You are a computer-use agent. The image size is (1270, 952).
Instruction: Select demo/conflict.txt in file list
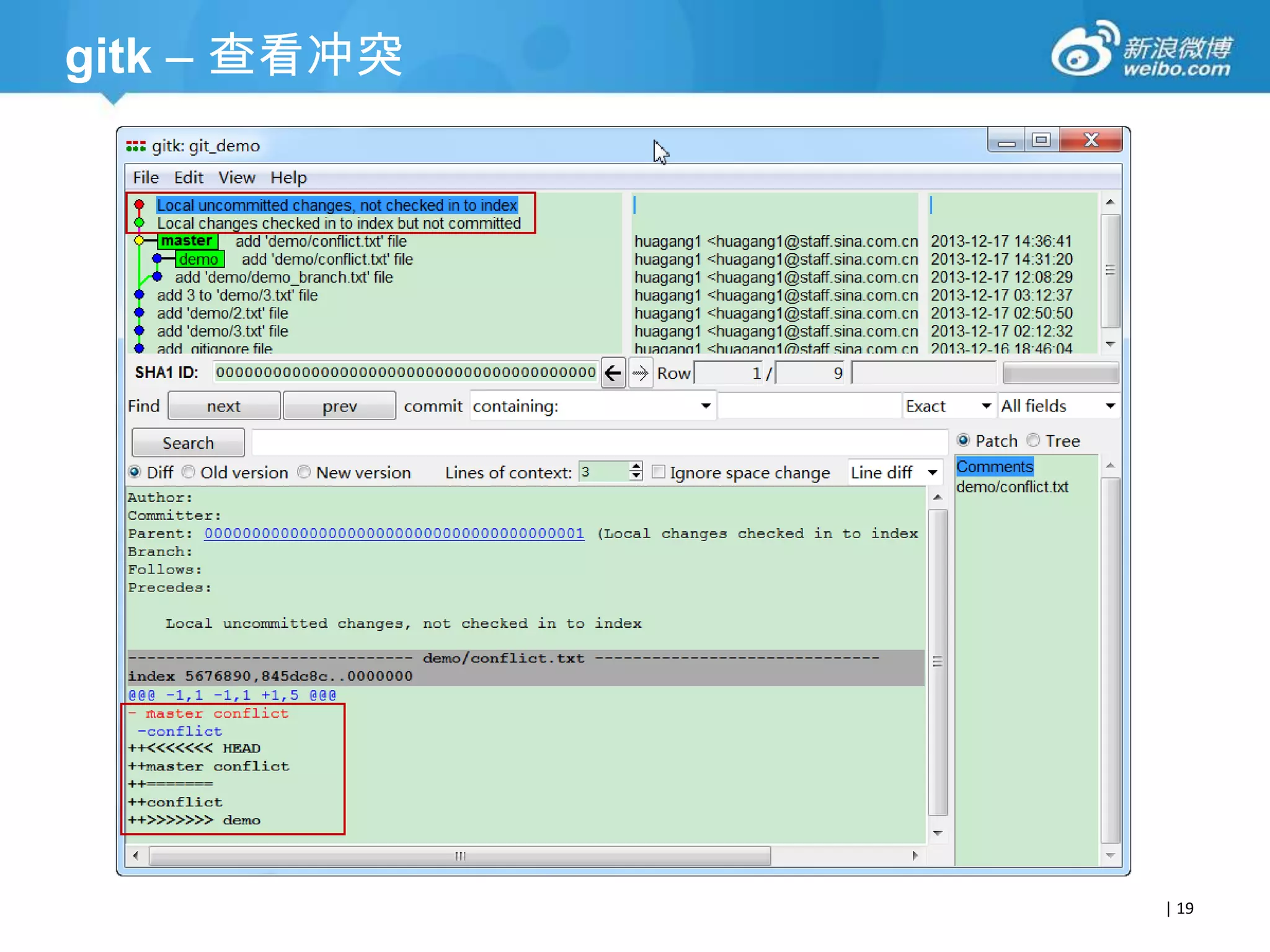pos(1012,487)
